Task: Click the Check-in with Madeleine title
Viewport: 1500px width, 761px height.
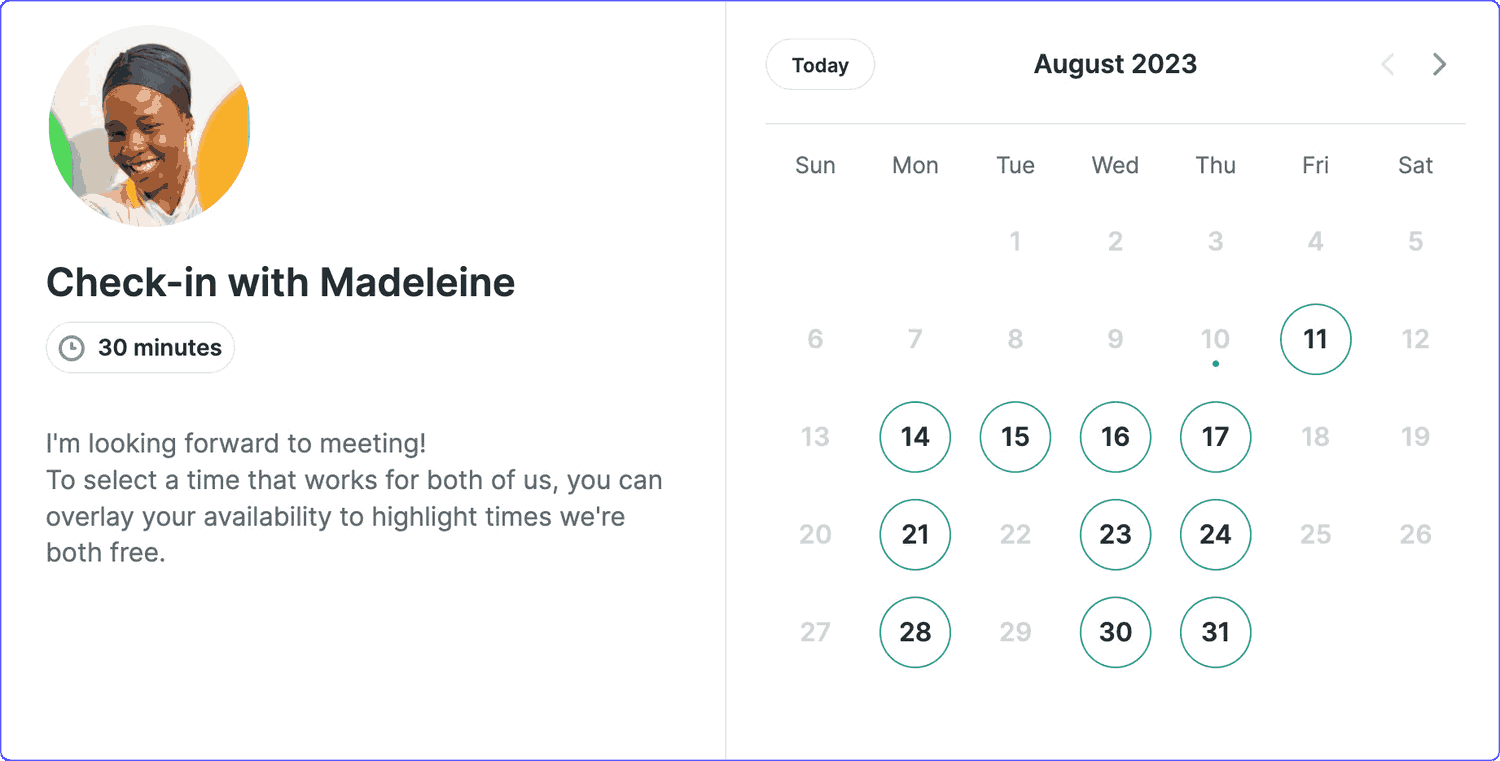Action: click(281, 283)
